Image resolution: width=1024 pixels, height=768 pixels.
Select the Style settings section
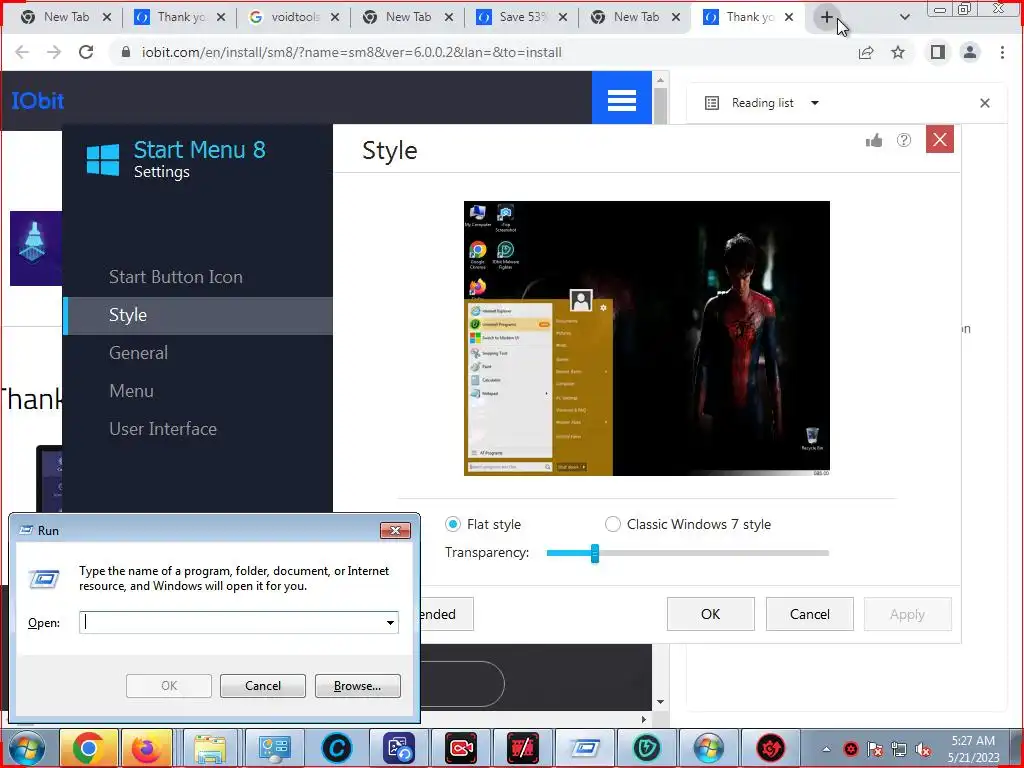tap(198, 315)
